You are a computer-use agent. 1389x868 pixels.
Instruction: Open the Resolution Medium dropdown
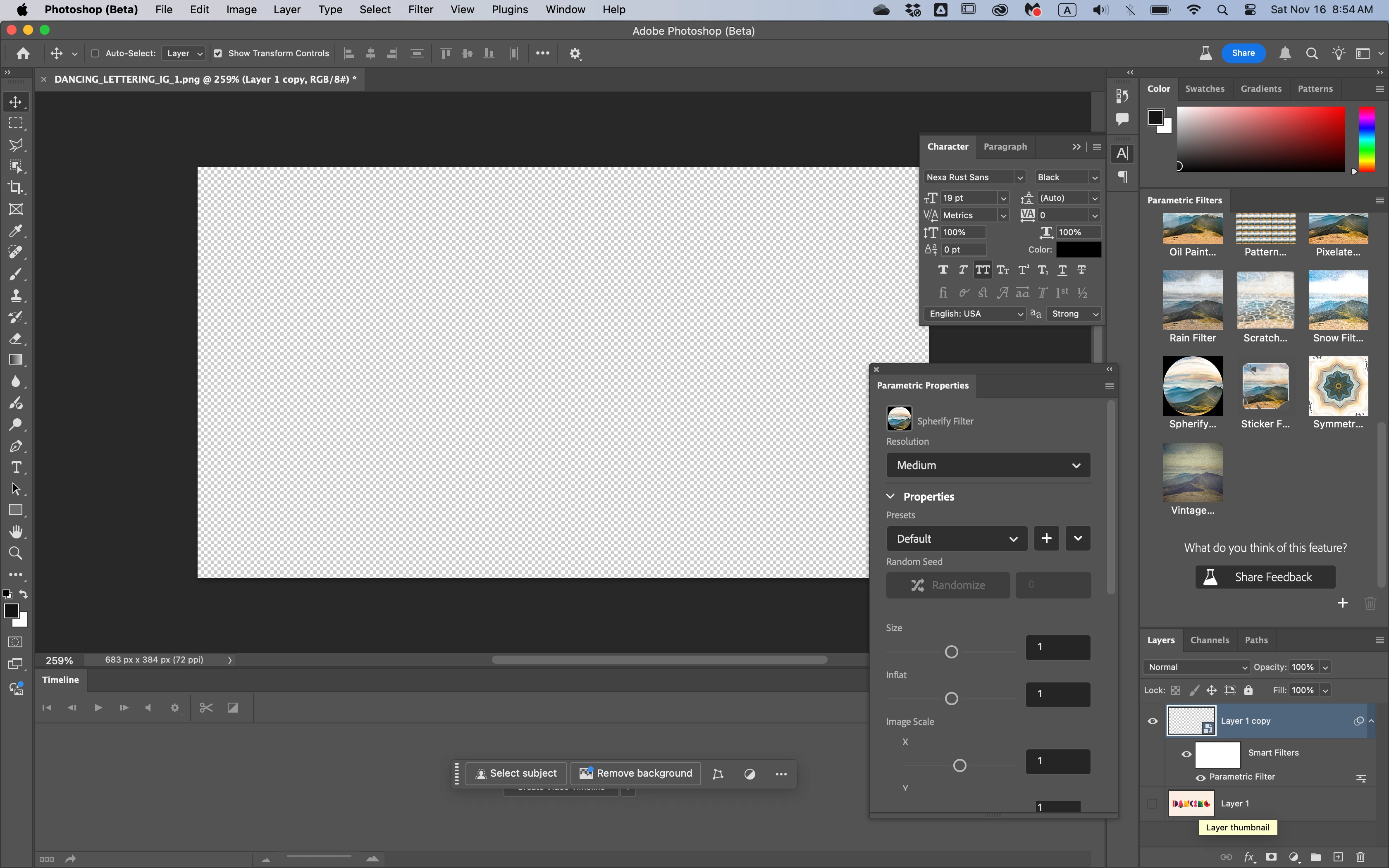click(988, 465)
